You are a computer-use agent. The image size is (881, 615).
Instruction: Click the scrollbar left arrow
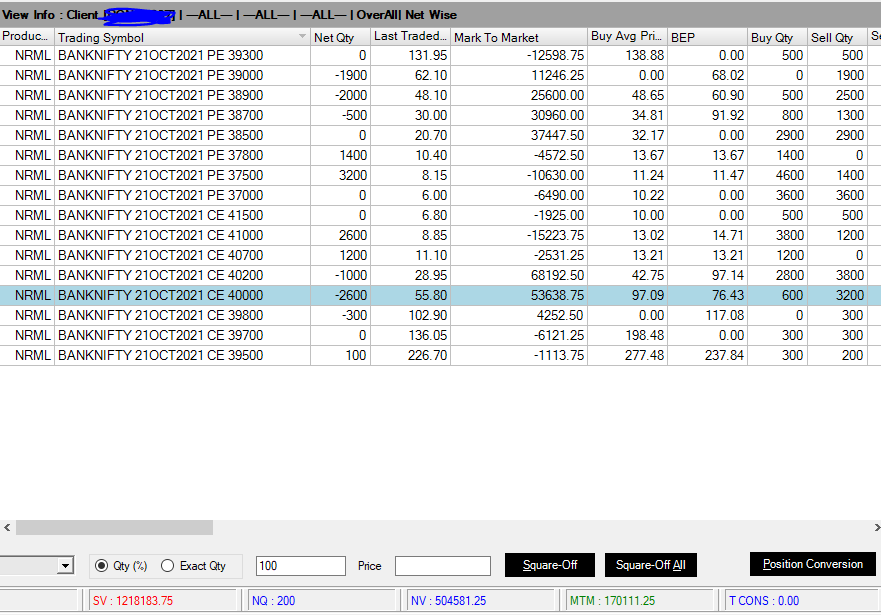click(x=7, y=527)
